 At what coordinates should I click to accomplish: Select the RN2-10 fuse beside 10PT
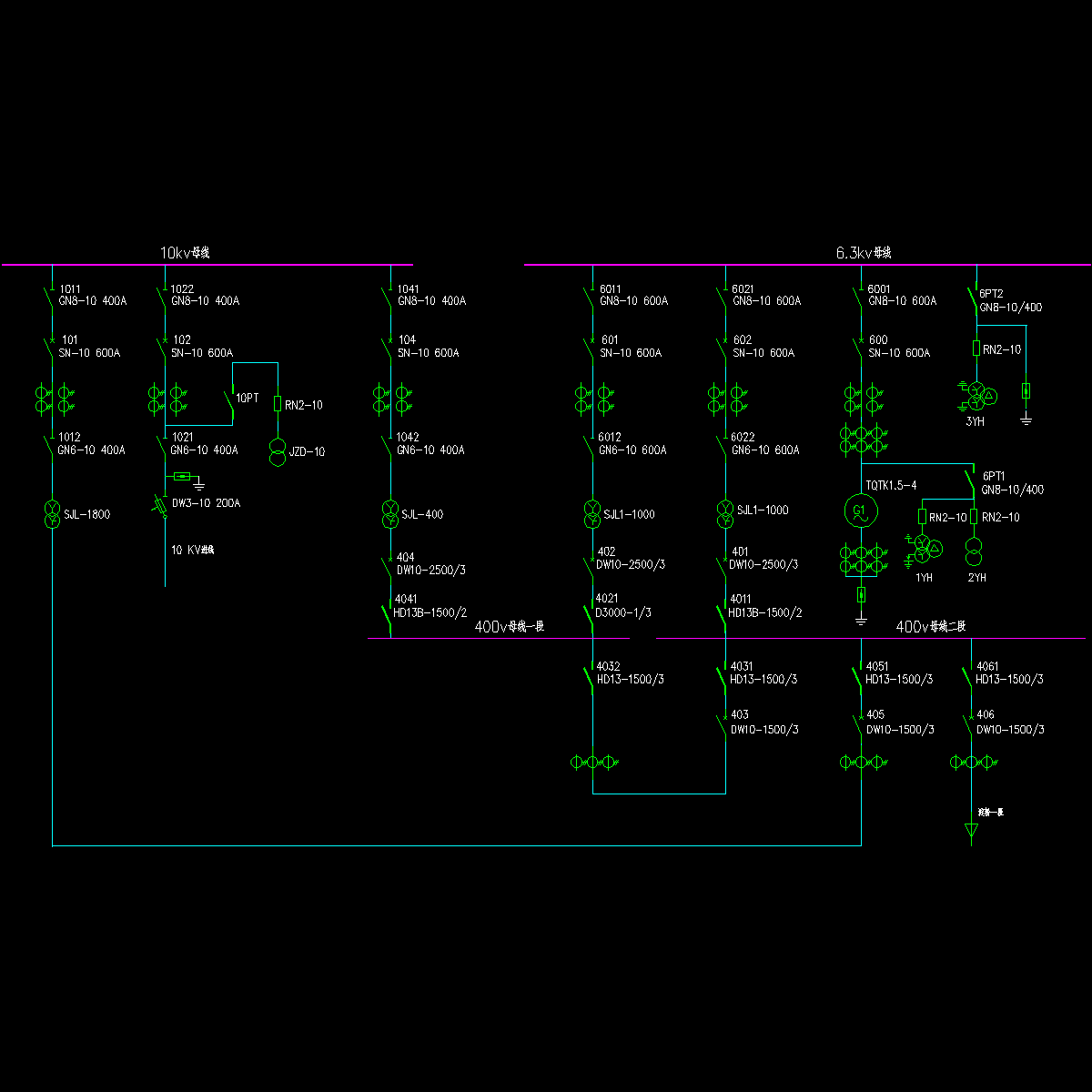click(278, 403)
